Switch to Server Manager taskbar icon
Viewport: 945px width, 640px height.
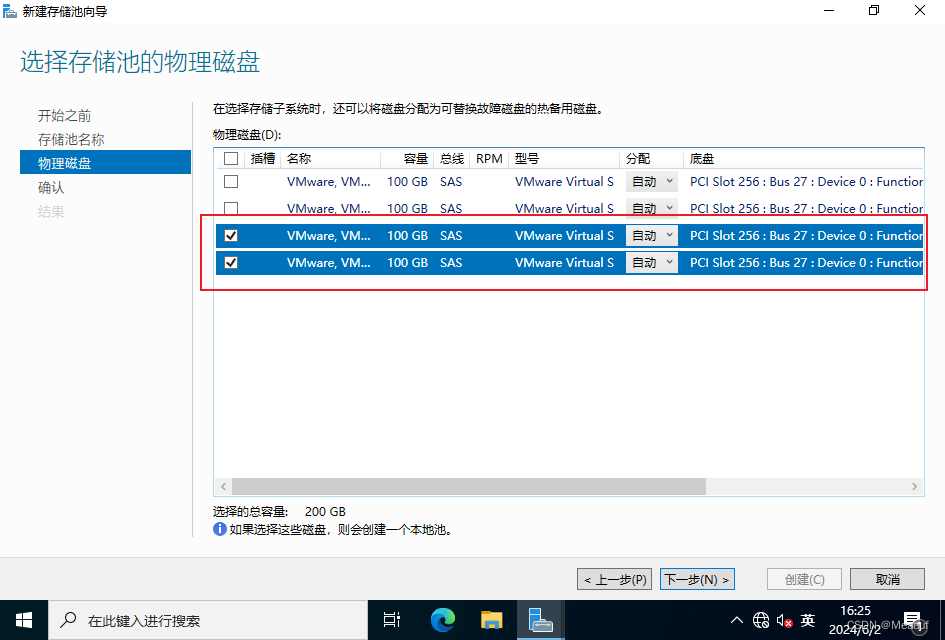point(540,620)
